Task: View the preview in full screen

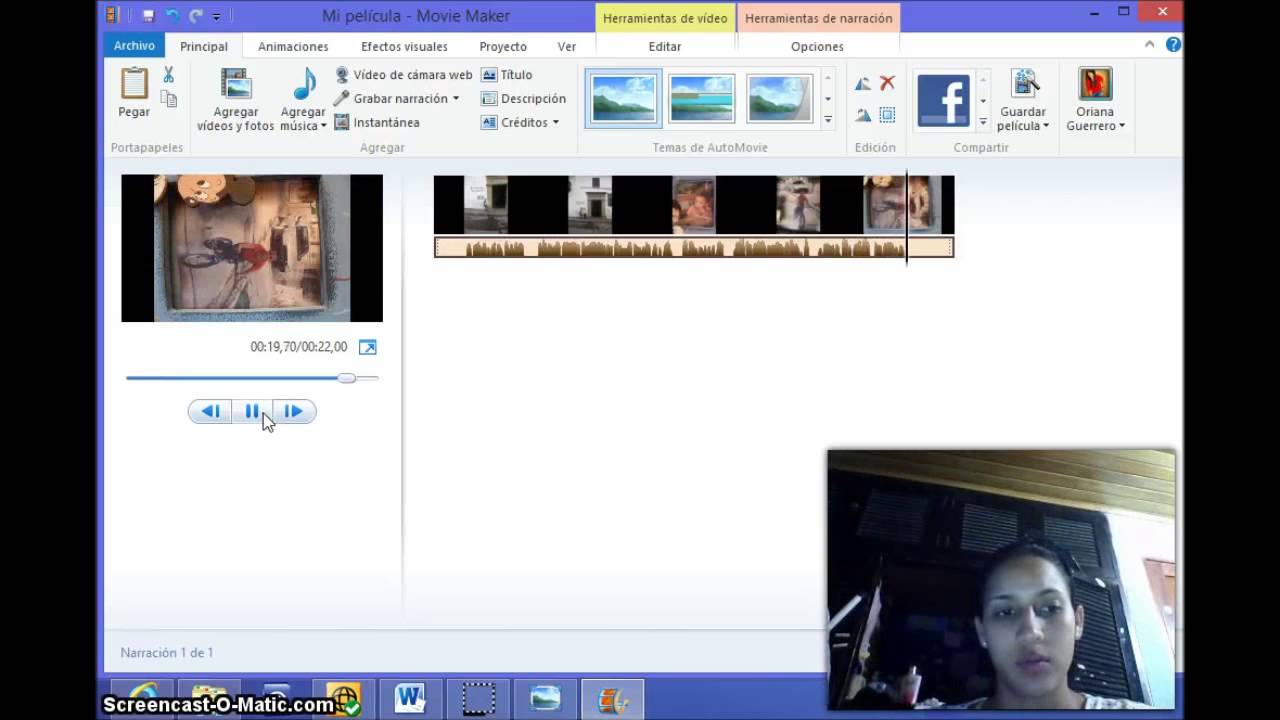Action: click(368, 347)
